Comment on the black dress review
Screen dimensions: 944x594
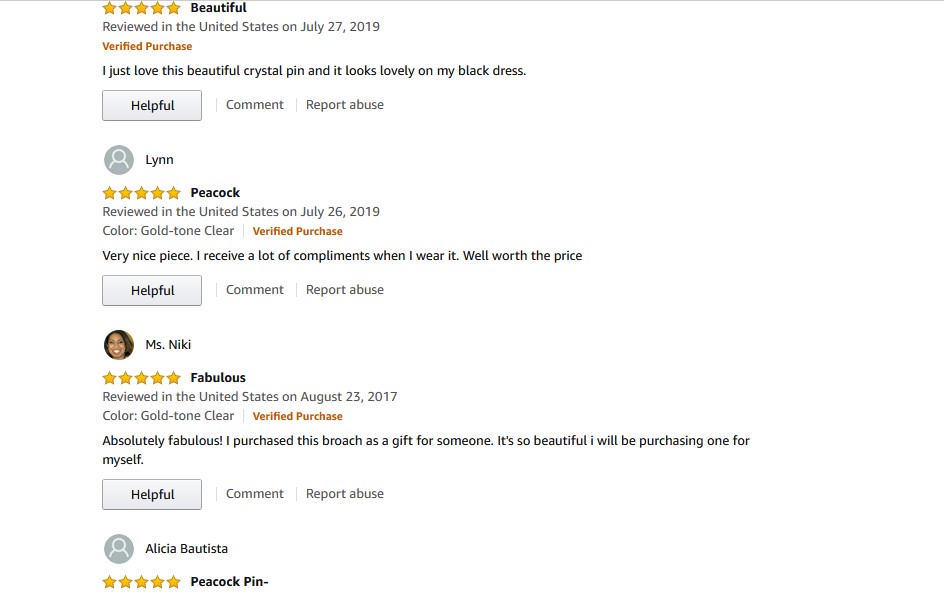click(254, 105)
